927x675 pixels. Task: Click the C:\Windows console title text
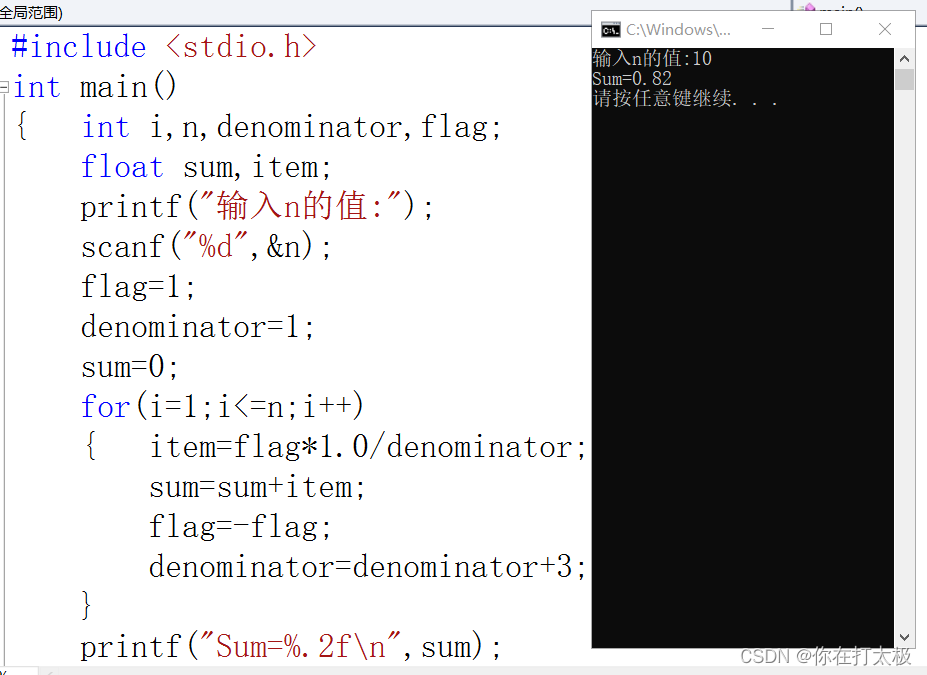click(x=678, y=30)
